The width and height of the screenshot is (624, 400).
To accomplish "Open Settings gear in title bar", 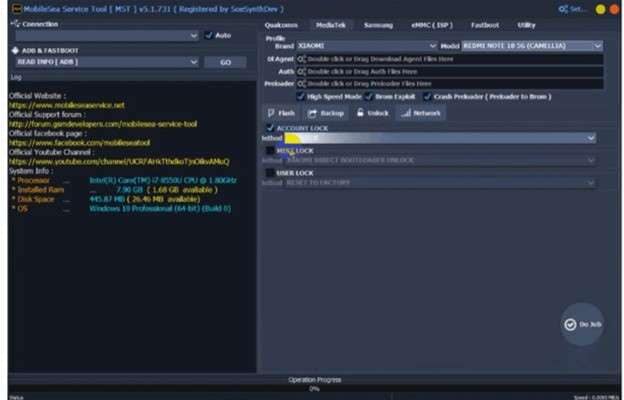I will pyautogui.click(x=563, y=9).
